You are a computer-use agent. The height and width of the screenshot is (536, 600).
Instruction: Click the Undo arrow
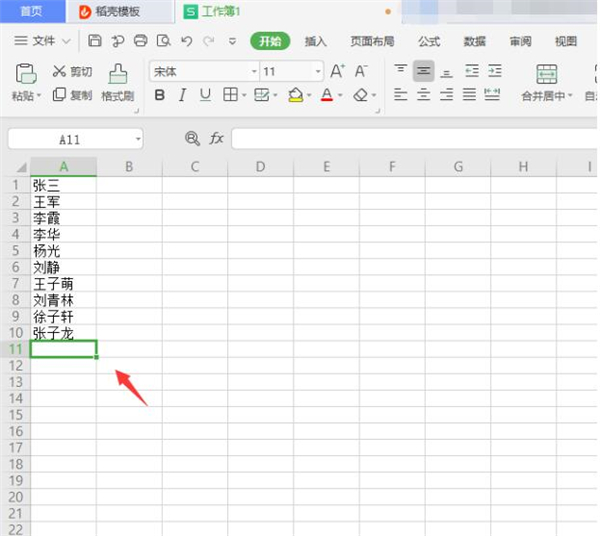[x=186, y=41]
